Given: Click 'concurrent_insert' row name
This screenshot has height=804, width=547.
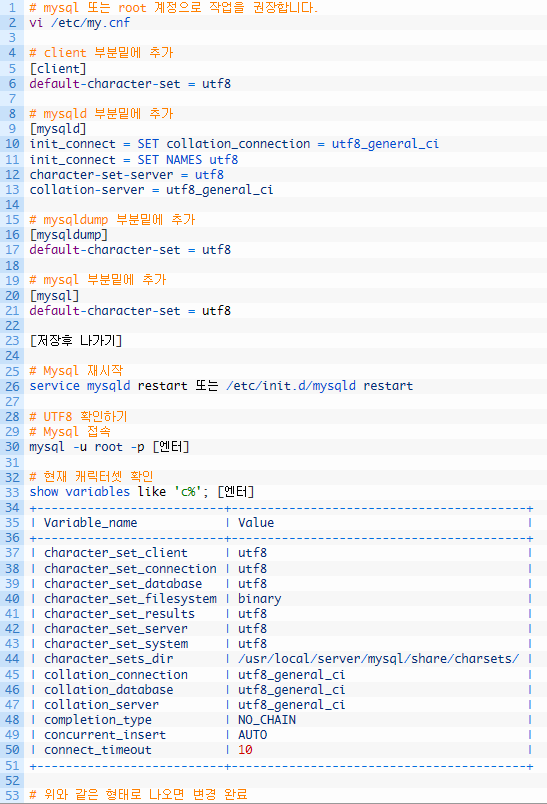Looking at the screenshot, I should 105,735.
